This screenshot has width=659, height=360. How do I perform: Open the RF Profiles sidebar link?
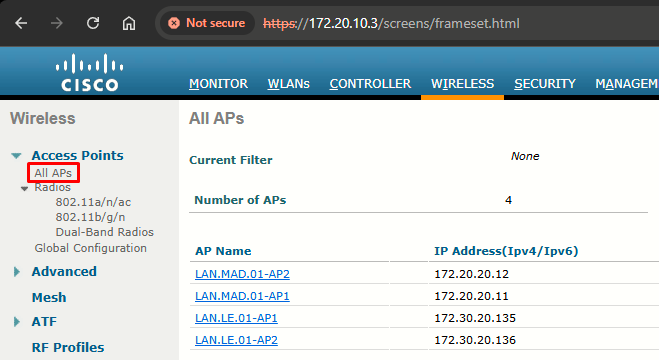pyautogui.click(x=68, y=347)
